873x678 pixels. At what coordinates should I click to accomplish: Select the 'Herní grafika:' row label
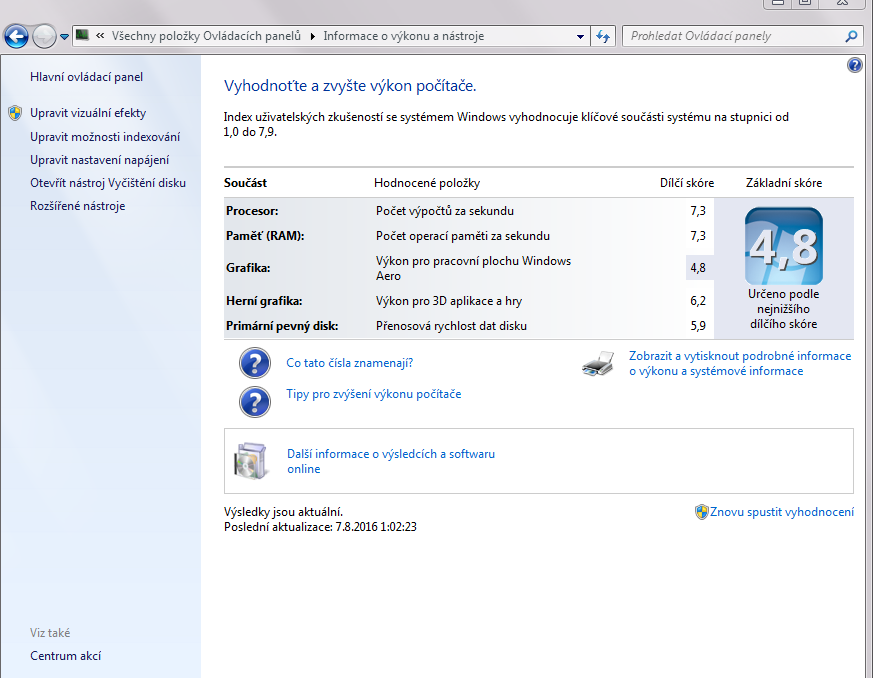click(264, 301)
